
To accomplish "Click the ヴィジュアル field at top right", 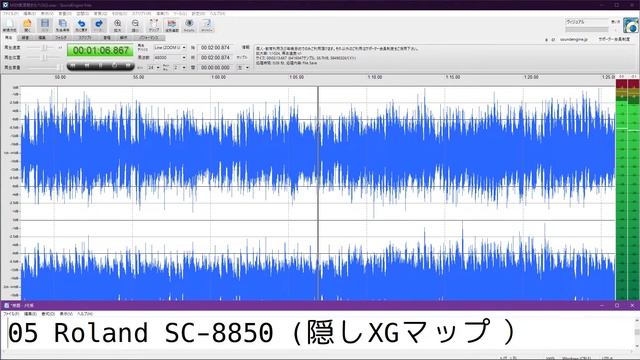I will (587, 22).
